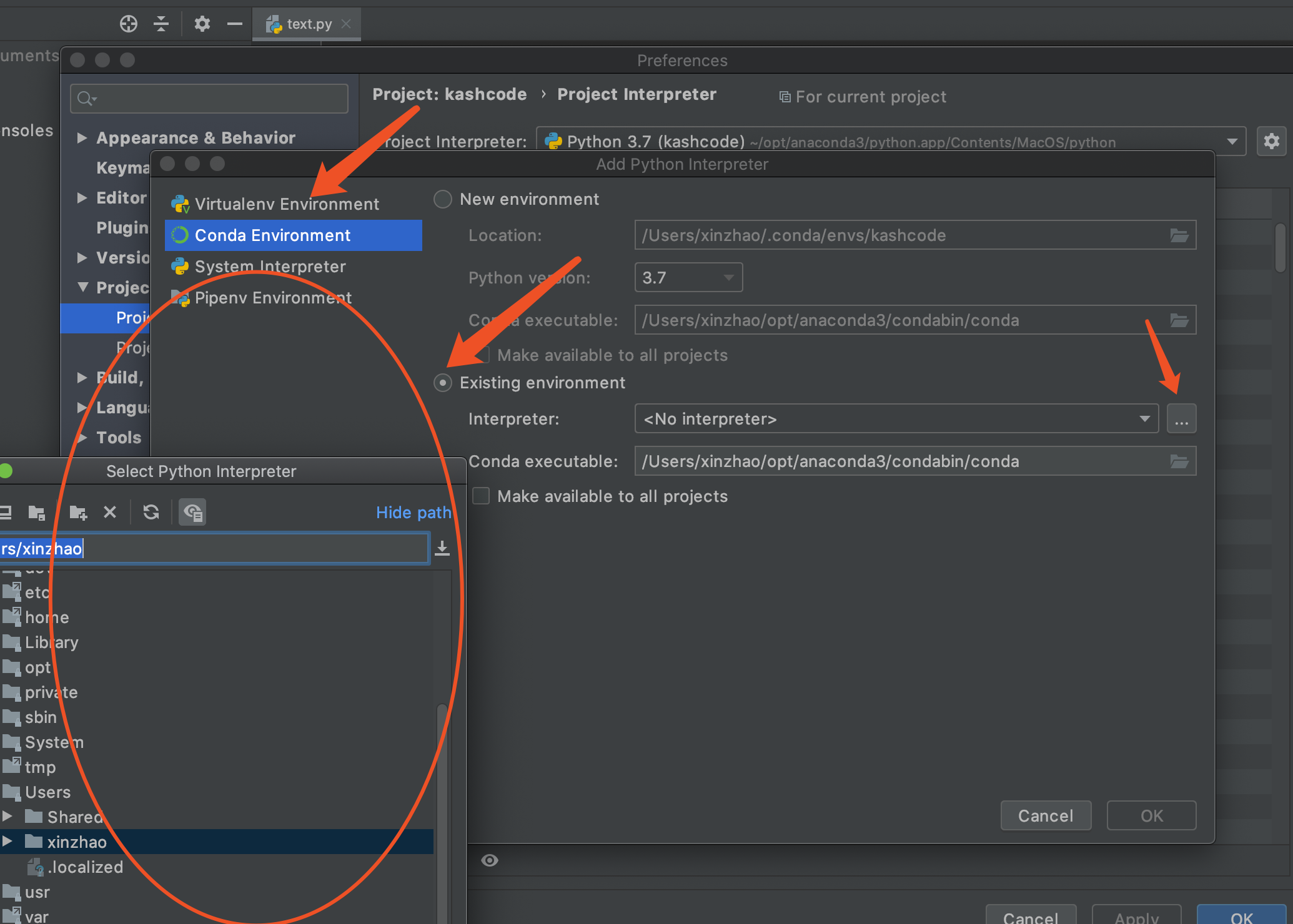Click the Cancel button in Add Python Interpreter
This screenshot has height=924, width=1293.
pyautogui.click(x=1046, y=815)
